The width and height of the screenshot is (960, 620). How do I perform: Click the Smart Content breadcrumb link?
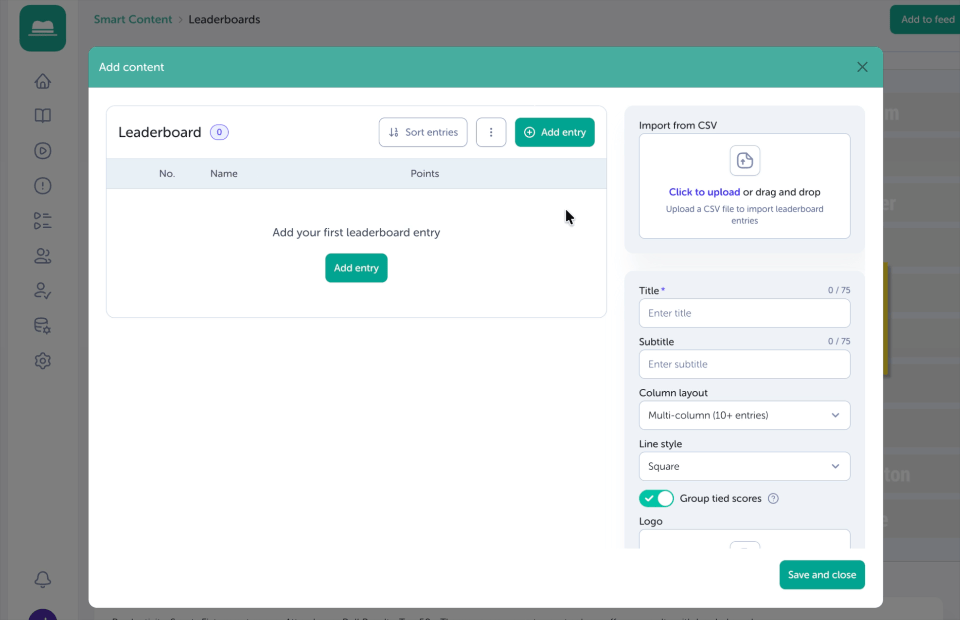click(133, 20)
